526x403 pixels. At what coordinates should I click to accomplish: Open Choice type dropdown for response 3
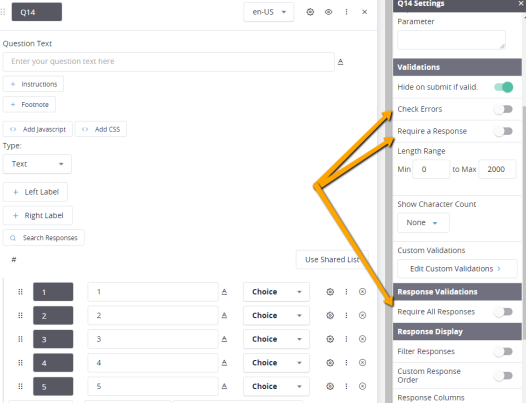276,339
